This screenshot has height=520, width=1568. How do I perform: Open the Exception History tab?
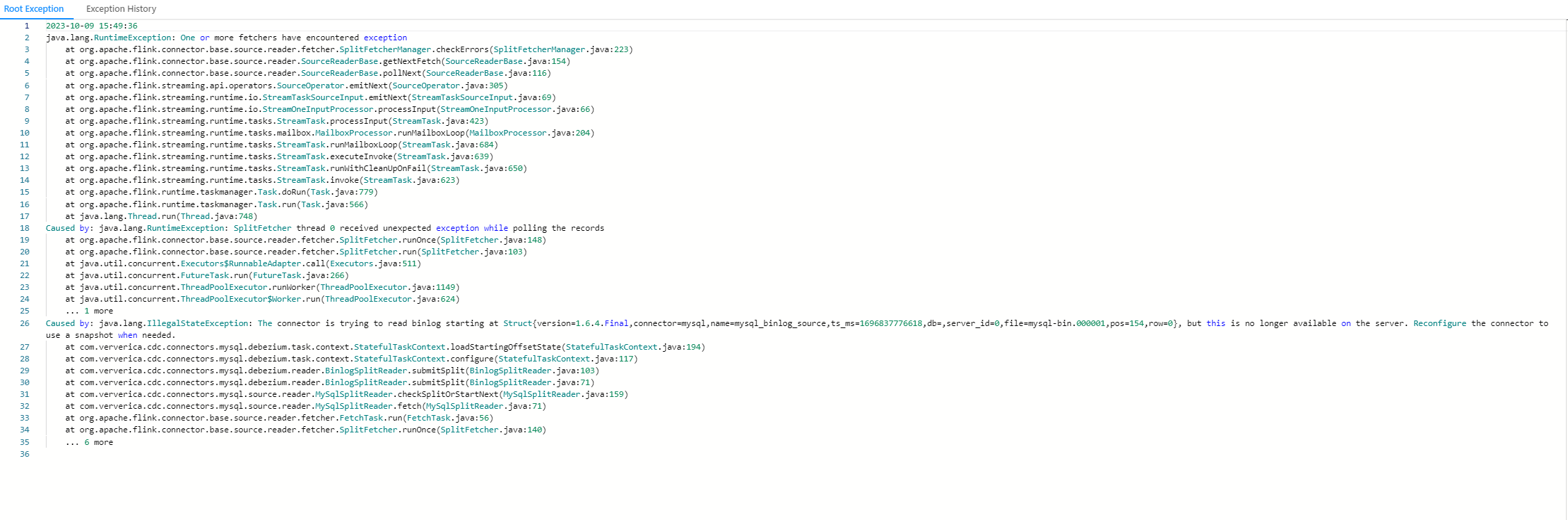121,9
